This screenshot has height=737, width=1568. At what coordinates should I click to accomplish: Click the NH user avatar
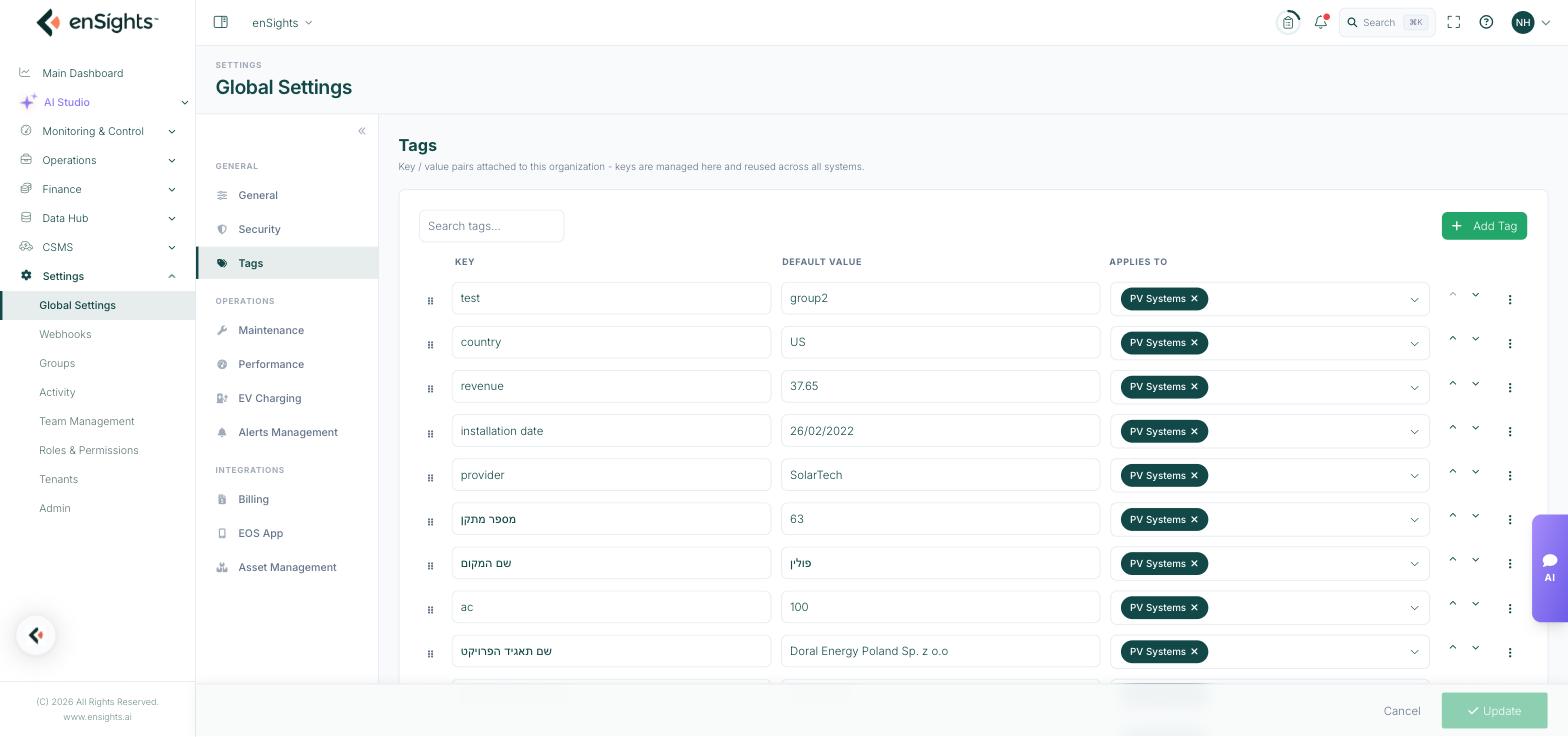pos(1523,22)
